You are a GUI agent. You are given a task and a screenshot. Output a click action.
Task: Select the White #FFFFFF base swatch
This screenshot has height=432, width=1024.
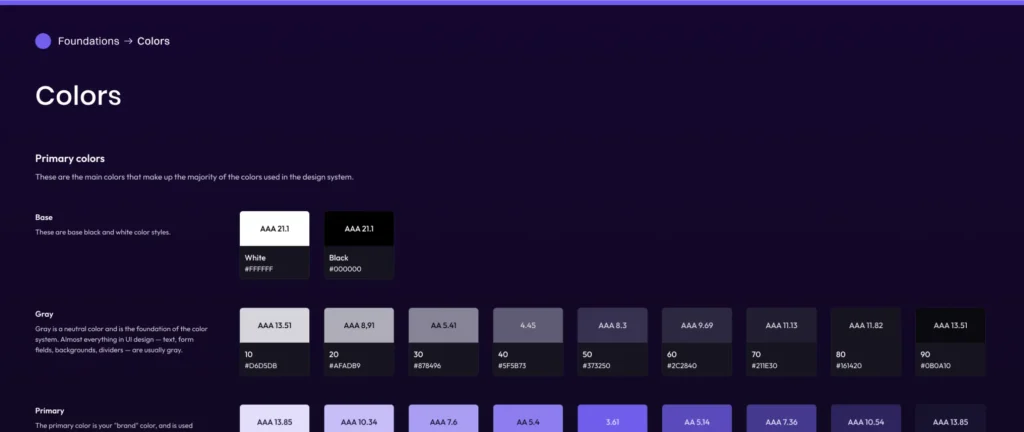274,229
